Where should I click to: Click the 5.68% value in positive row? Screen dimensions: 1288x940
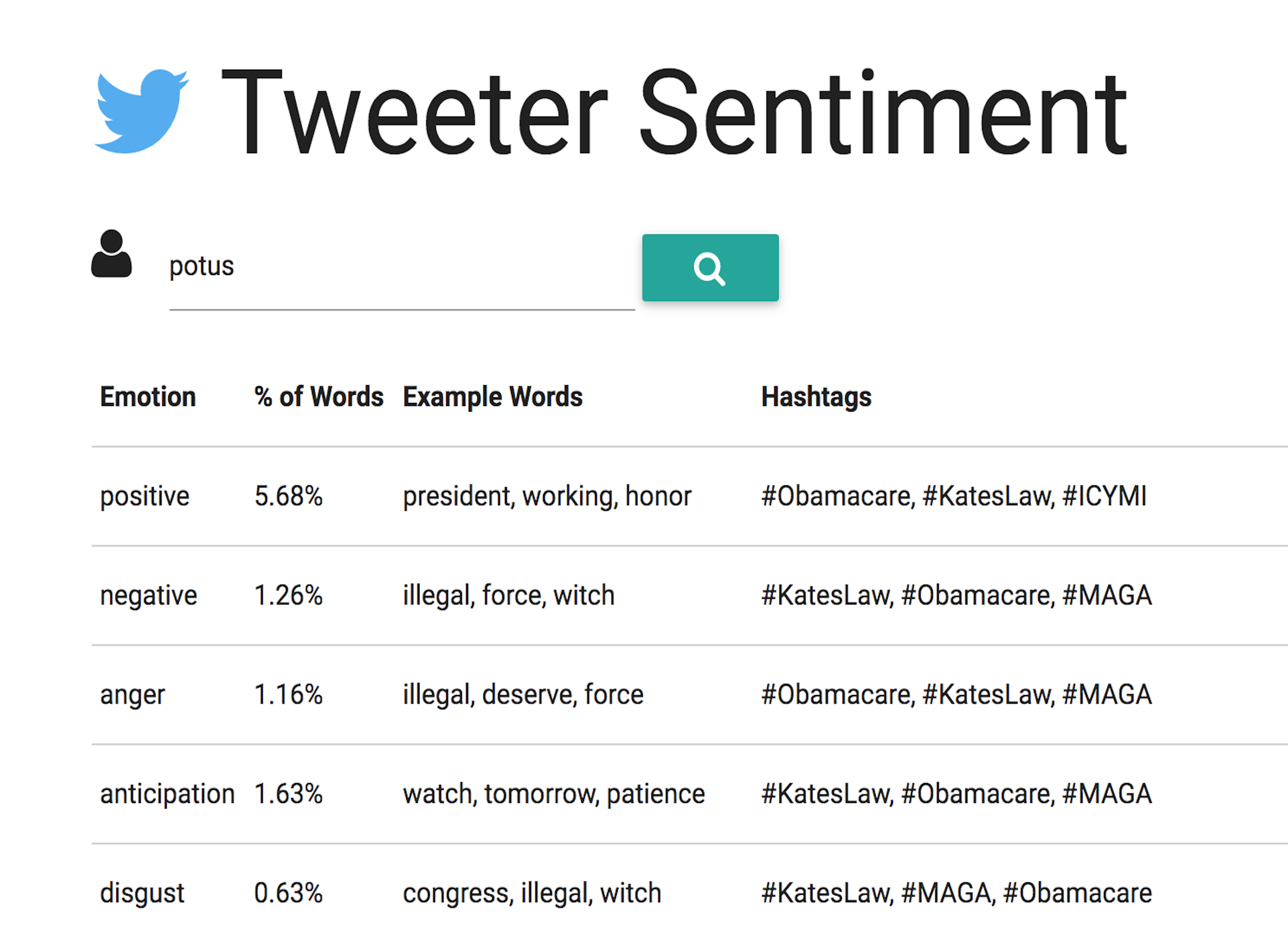289,496
